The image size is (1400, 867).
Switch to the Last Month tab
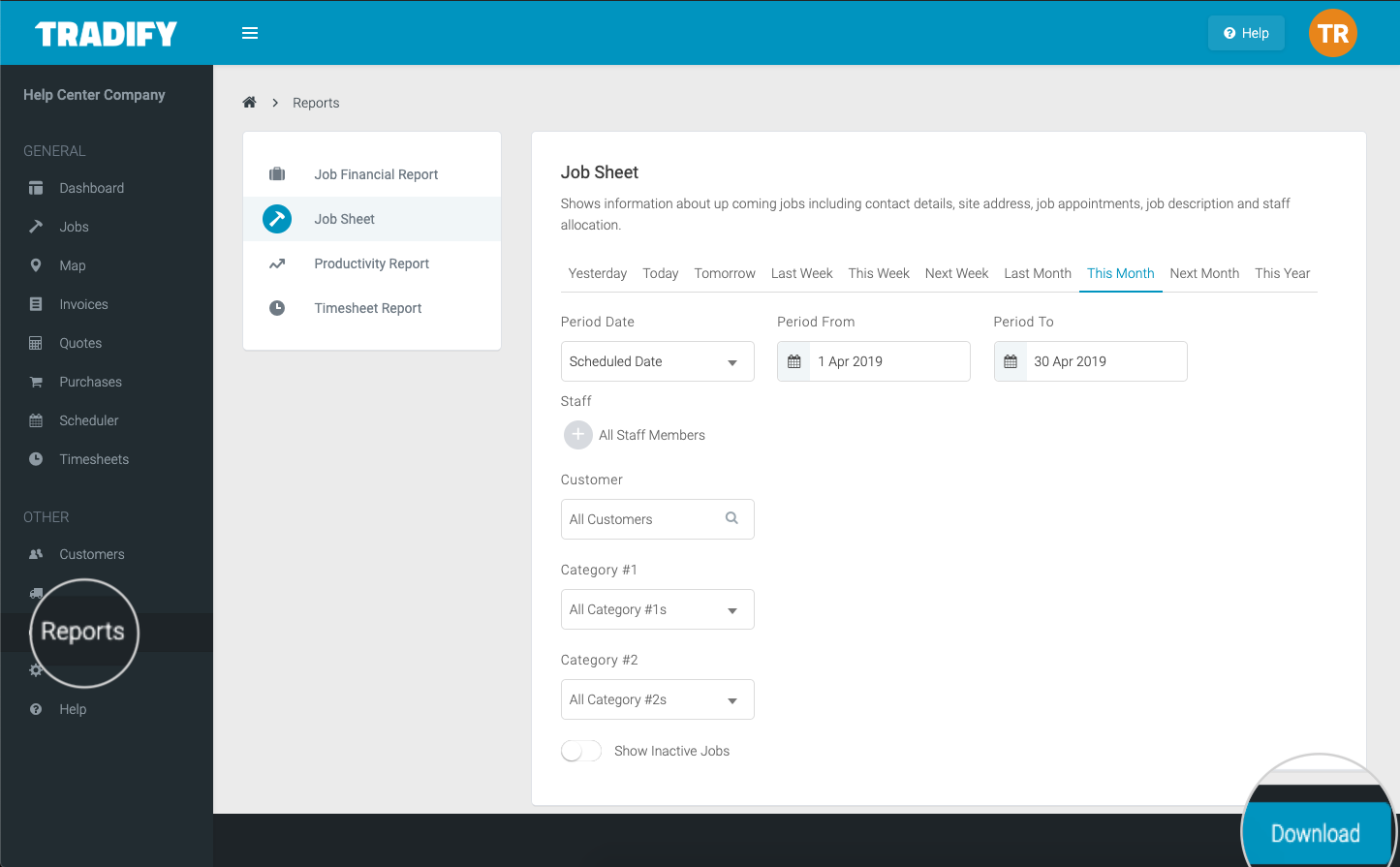(x=1037, y=273)
